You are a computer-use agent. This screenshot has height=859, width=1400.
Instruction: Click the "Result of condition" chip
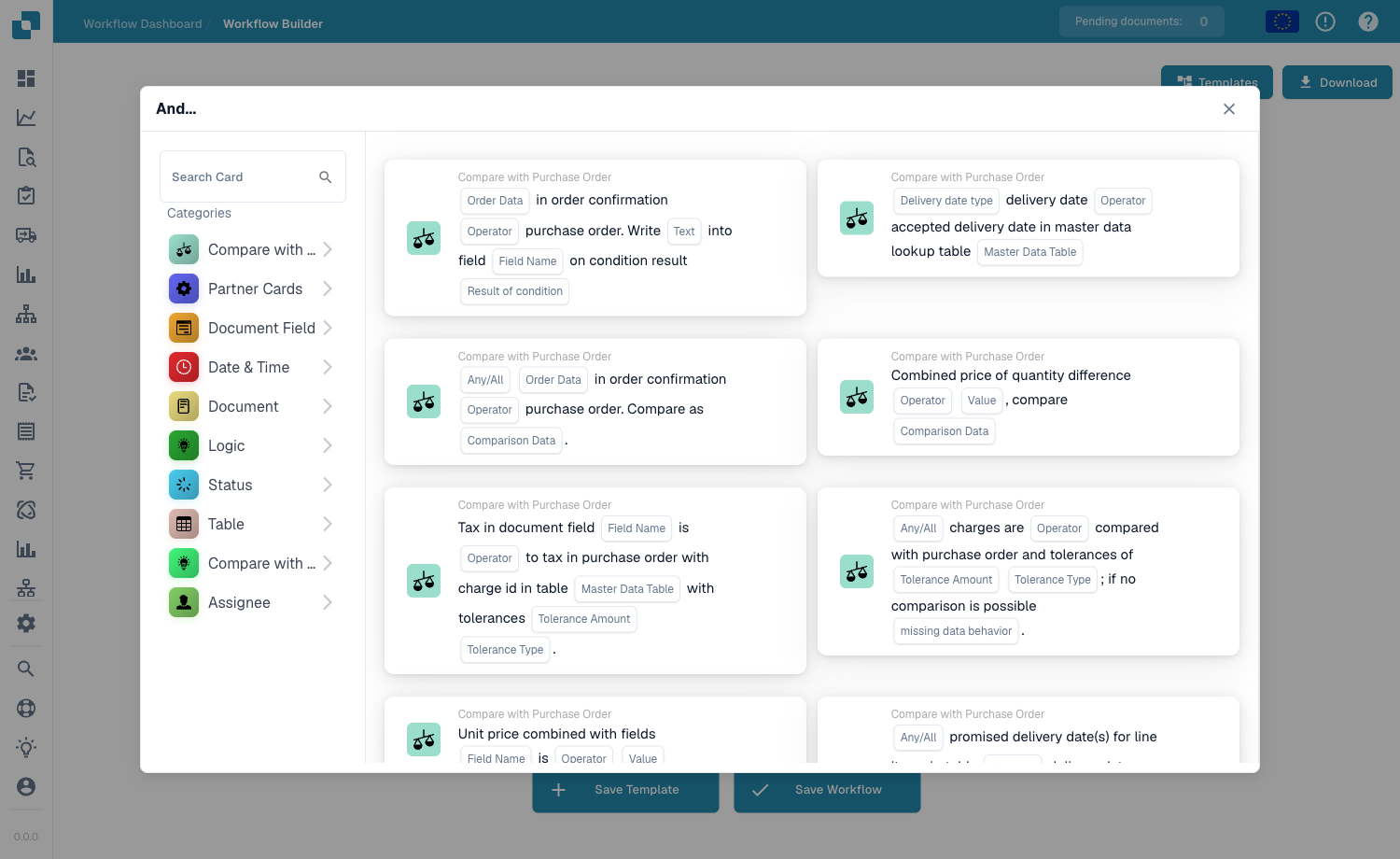click(515, 291)
